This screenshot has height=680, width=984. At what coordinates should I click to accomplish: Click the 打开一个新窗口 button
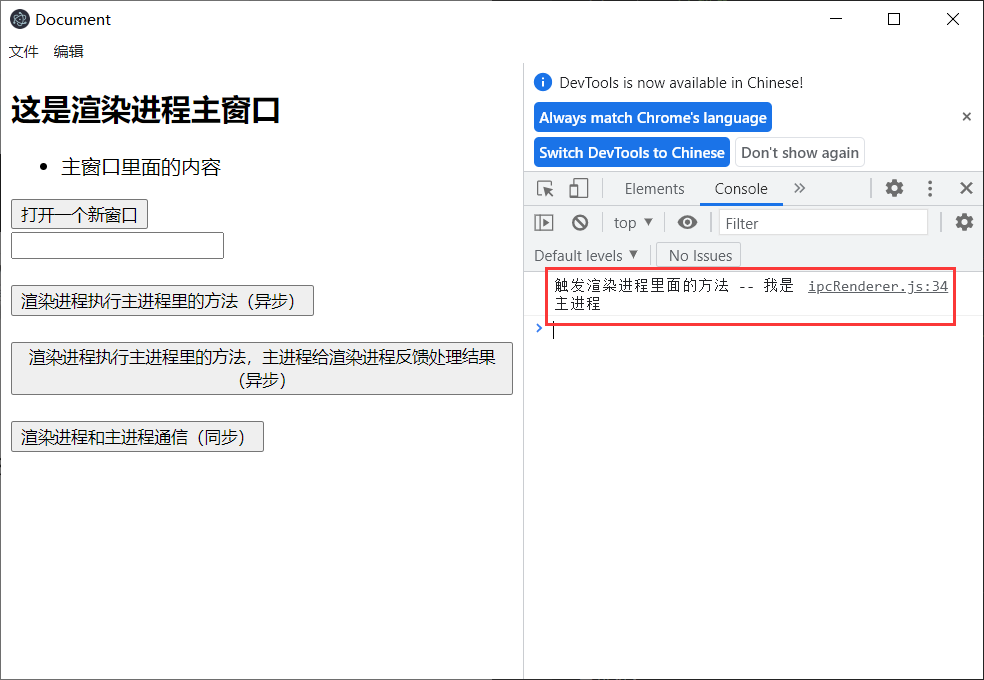pos(79,214)
